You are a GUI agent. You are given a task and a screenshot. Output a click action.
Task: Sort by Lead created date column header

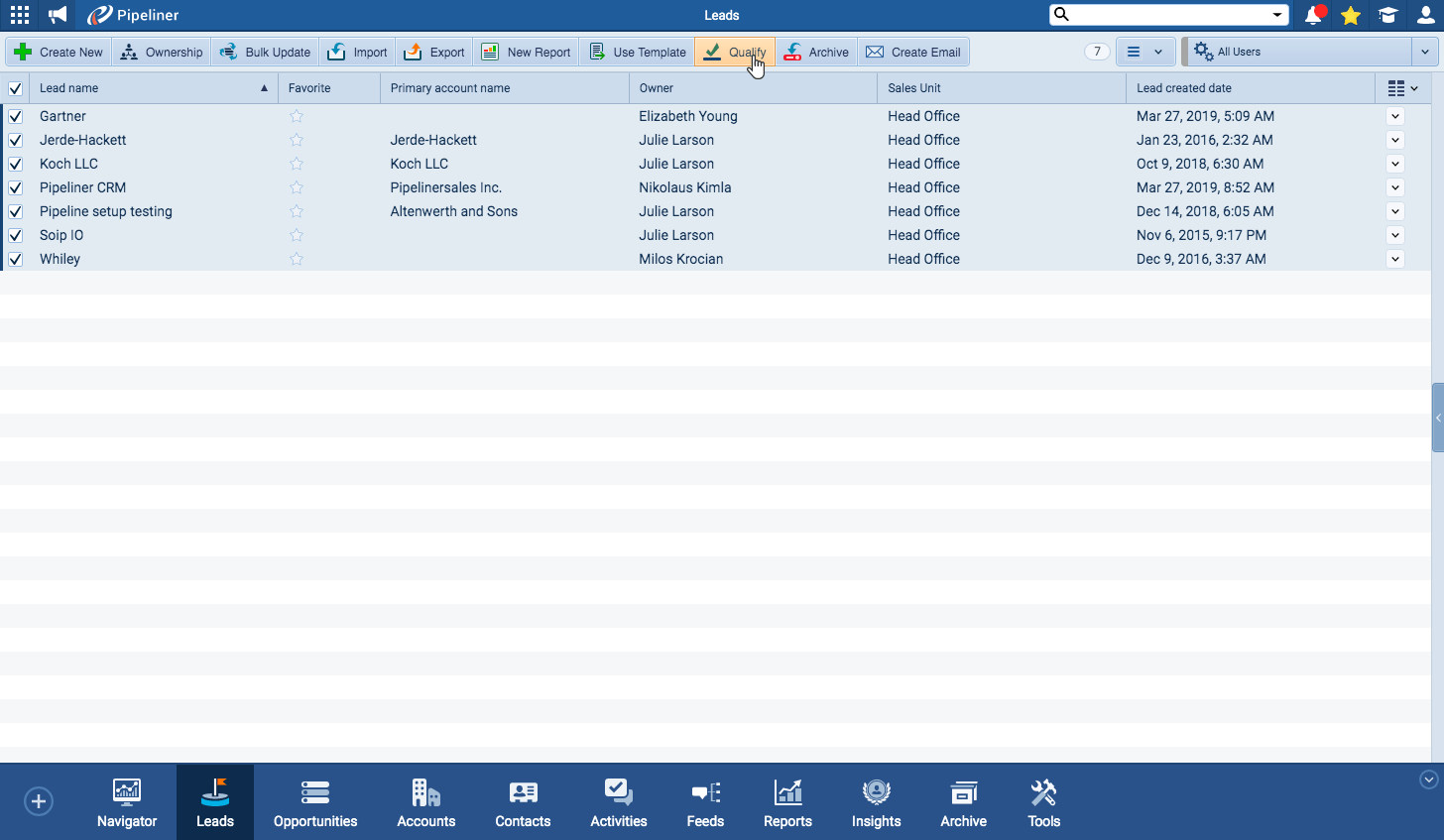click(x=1184, y=88)
